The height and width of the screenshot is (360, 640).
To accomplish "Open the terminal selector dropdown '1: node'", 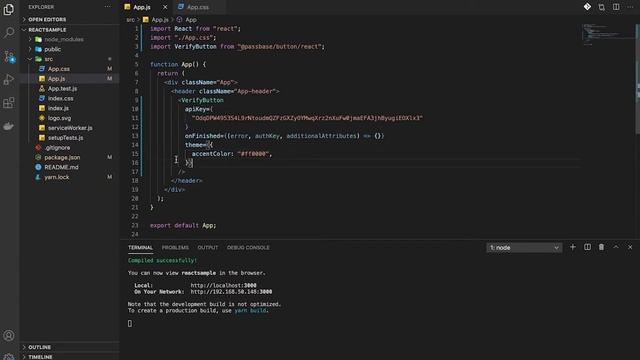I will pos(524,247).
